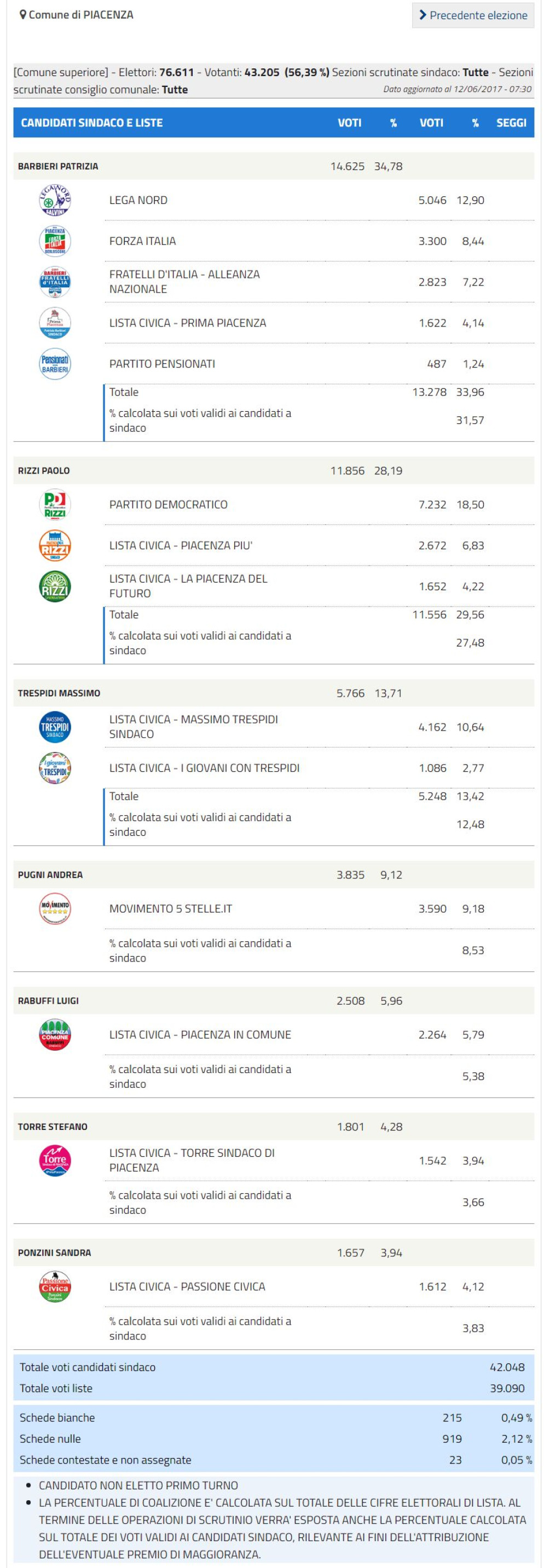Select candidate row RIZZI PAOLO
The height and width of the screenshot is (1568, 544).
[44, 470]
